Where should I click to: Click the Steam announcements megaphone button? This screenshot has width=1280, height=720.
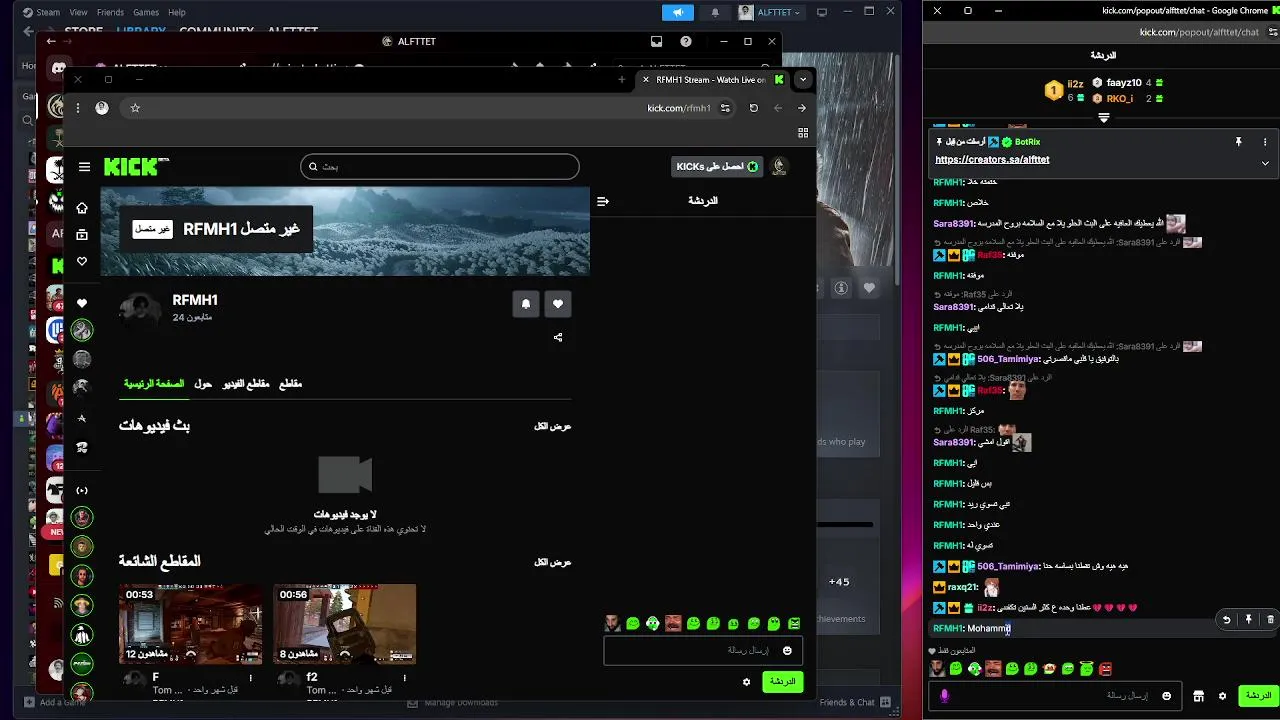pyautogui.click(x=677, y=12)
